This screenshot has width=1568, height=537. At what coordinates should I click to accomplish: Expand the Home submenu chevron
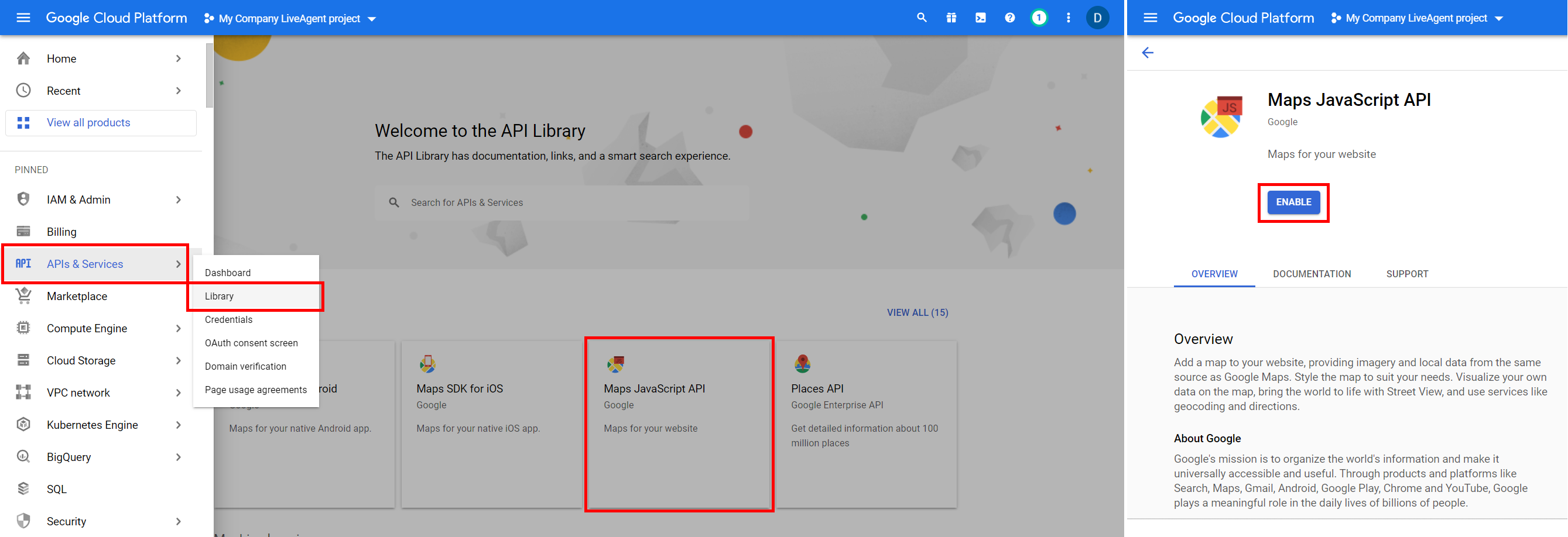click(x=179, y=58)
